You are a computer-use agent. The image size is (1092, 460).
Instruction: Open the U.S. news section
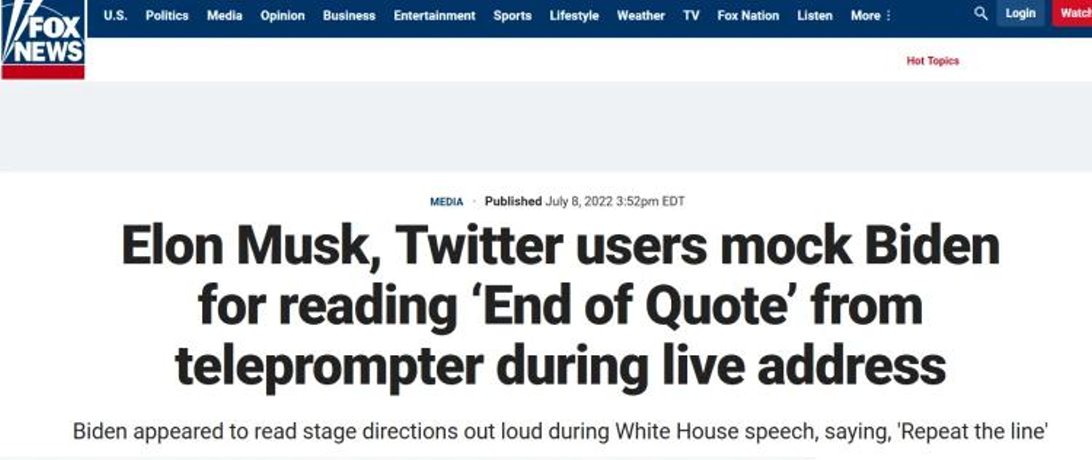pos(115,16)
